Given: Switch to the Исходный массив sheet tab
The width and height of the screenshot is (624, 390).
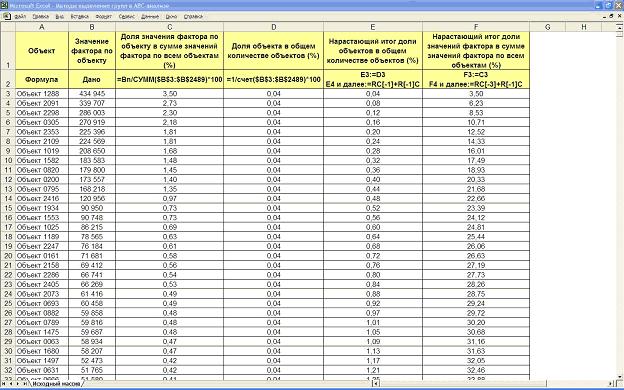Looking at the screenshot, I should tap(56, 384).
